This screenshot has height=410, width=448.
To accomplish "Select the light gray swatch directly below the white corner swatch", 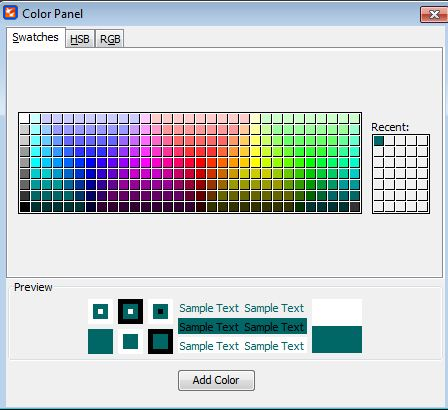I will click(x=24, y=129).
